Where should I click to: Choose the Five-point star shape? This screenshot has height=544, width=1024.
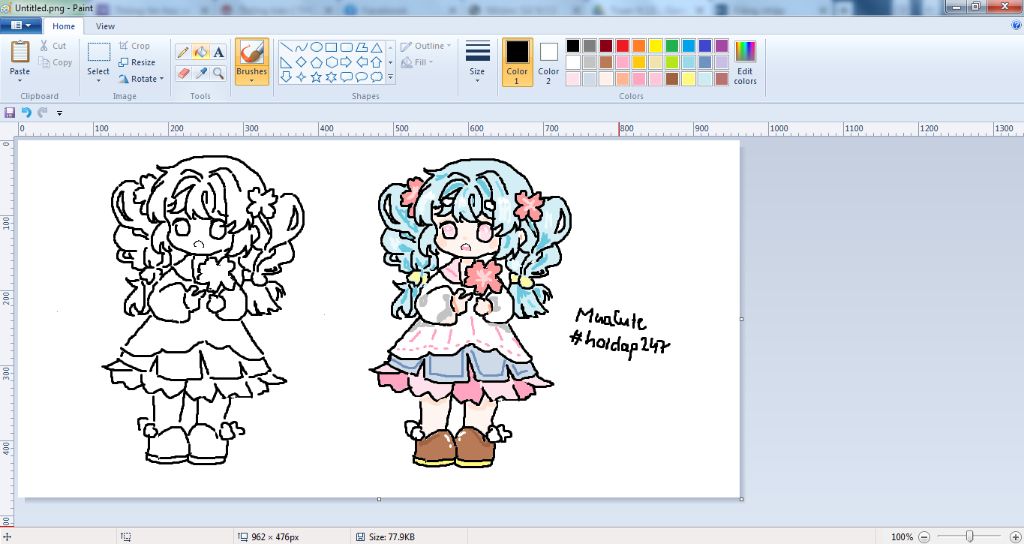(316, 76)
